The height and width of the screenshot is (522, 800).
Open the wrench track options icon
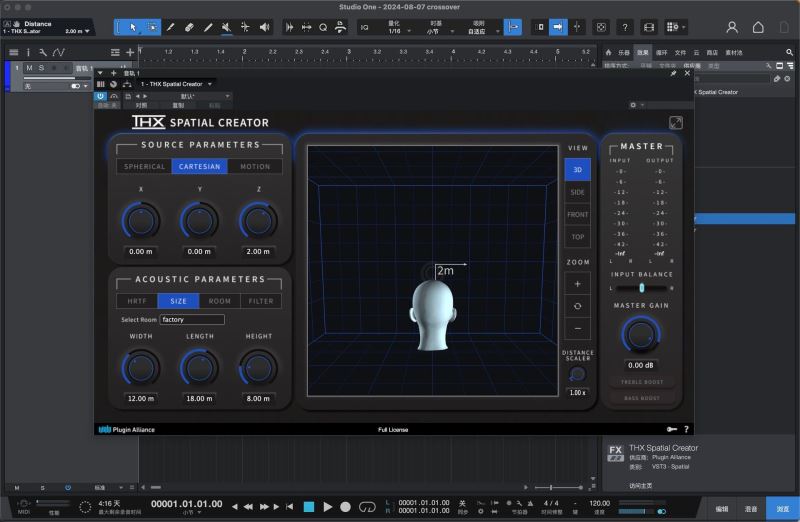43,52
